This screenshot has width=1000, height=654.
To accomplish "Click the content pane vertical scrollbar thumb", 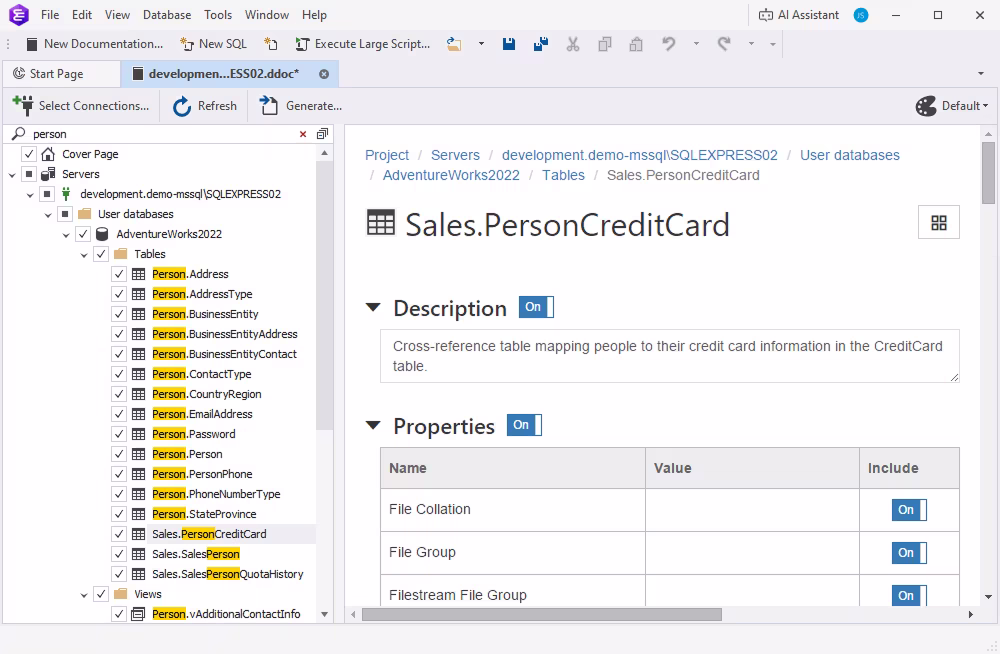I will [x=988, y=173].
